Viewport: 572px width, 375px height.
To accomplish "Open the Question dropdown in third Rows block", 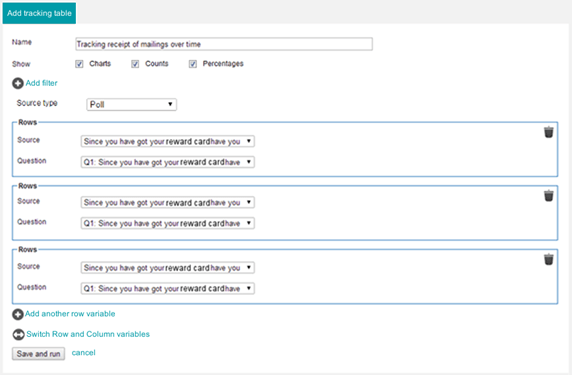I will coord(168,289).
